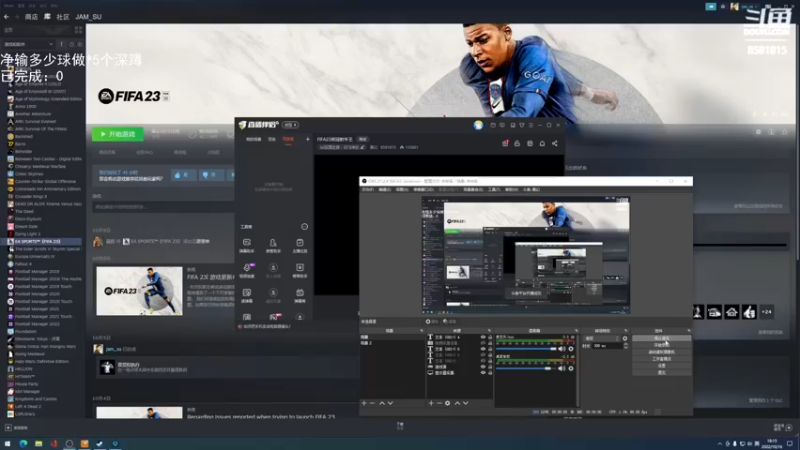Image resolution: width=800 pixels, height=450 pixels.
Task: Open Steam Friends & Chat icon at bottom right
Action: (789, 428)
